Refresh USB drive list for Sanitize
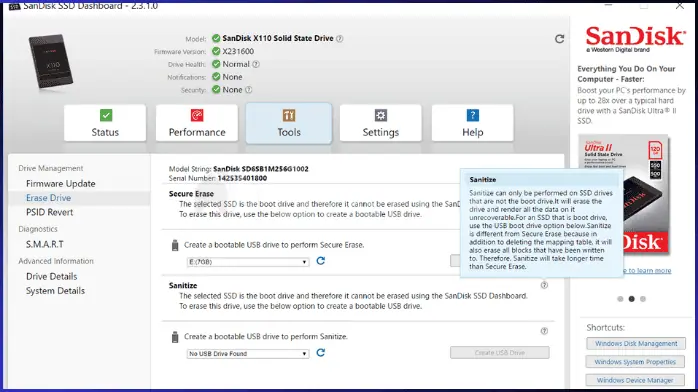This screenshot has width=698, height=392. coord(321,353)
